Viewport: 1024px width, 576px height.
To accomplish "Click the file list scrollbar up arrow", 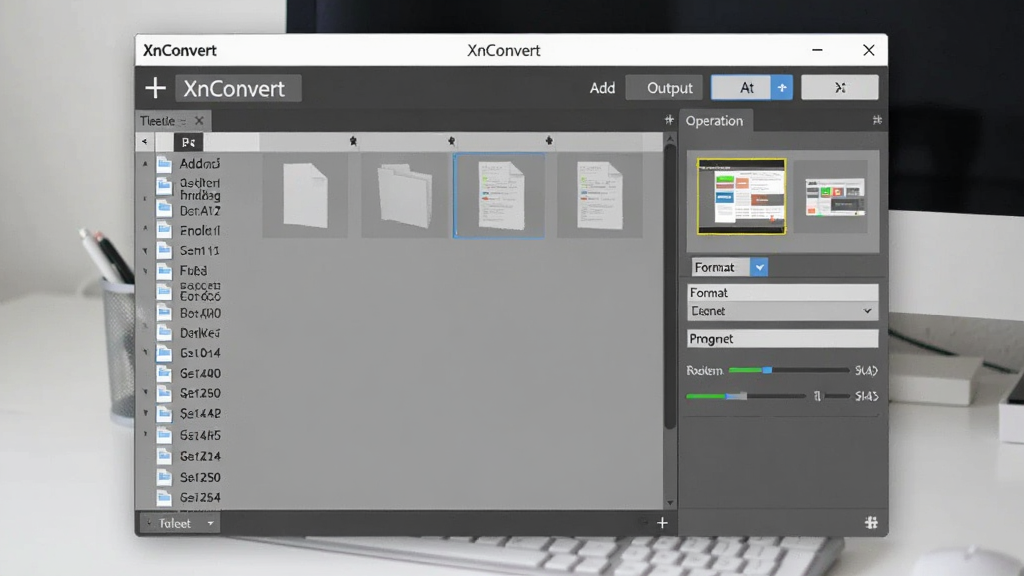I will click(x=670, y=139).
